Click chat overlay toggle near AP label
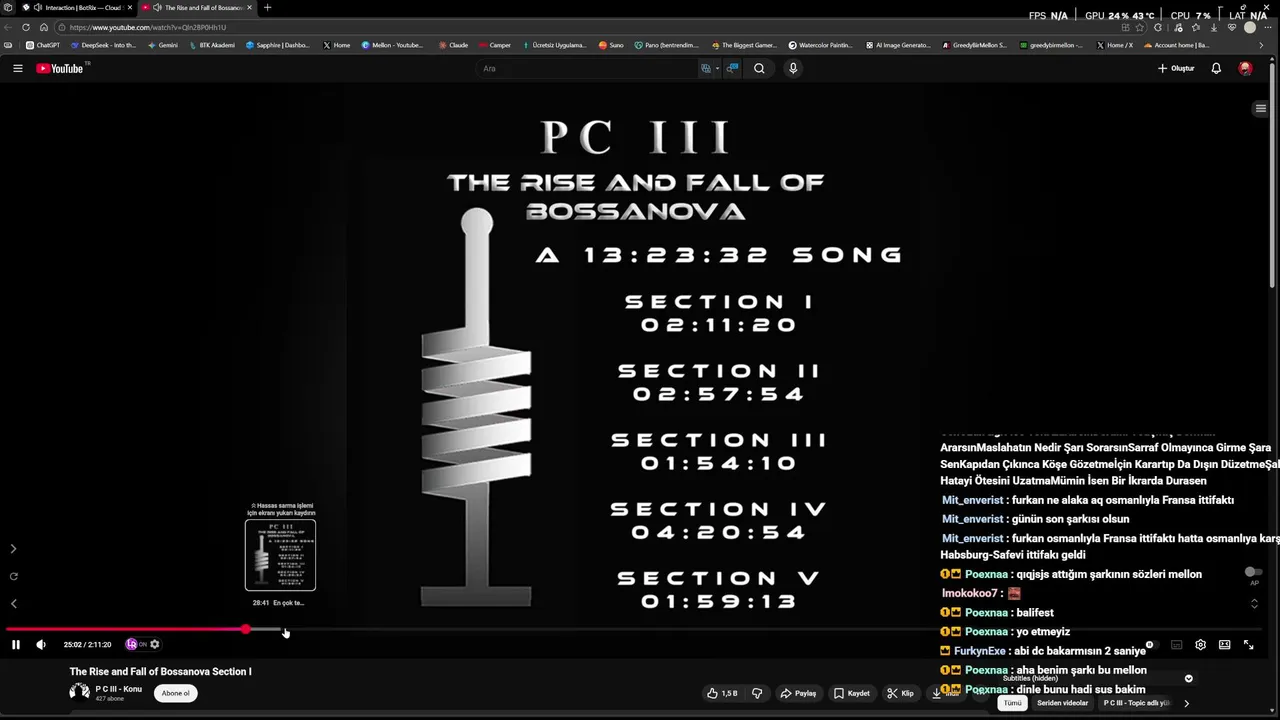Image resolution: width=1280 pixels, height=720 pixels. (x=1252, y=572)
